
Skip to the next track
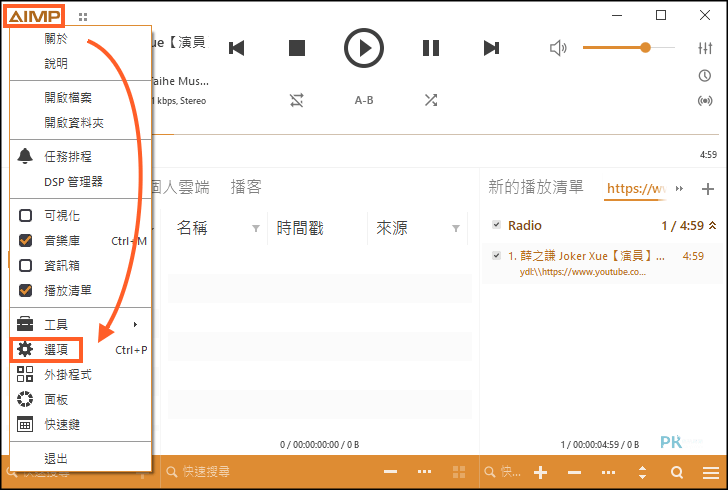(x=491, y=48)
